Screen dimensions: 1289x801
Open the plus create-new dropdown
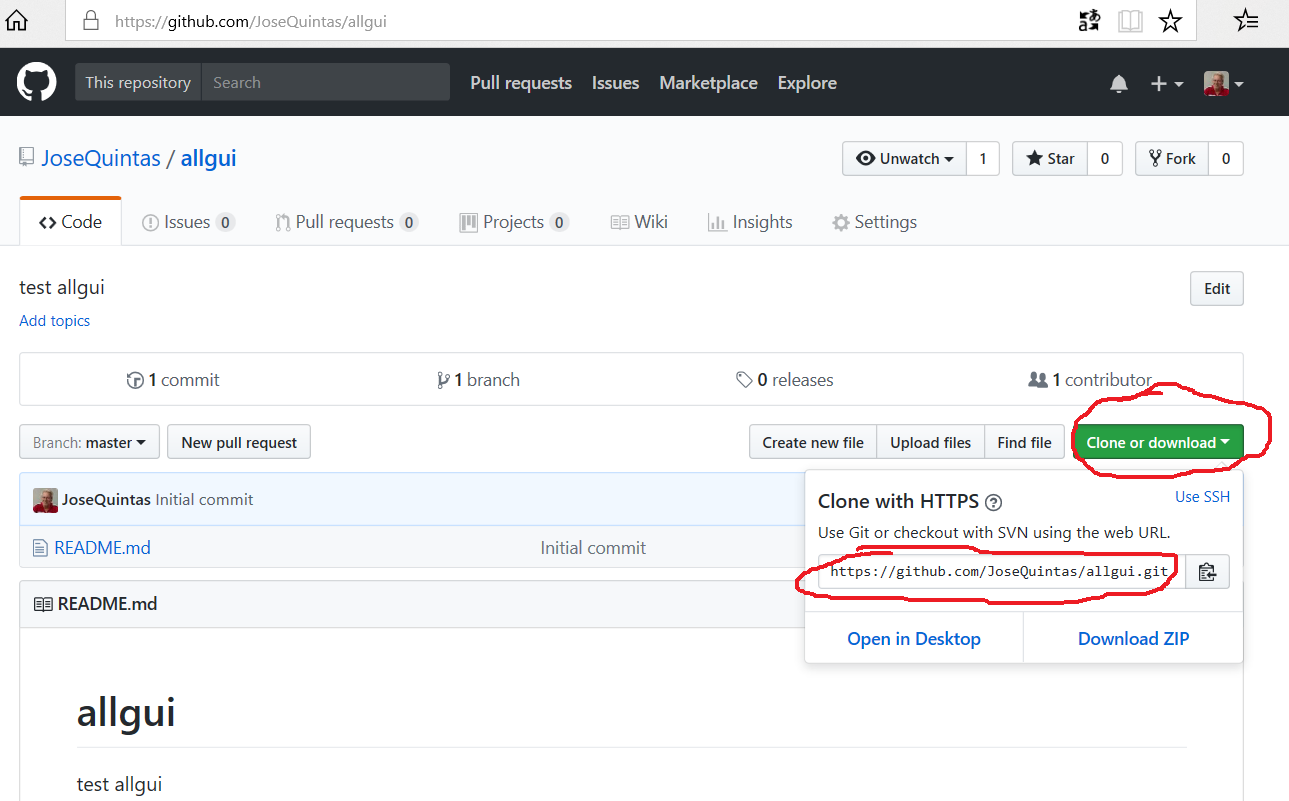tap(1166, 84)
